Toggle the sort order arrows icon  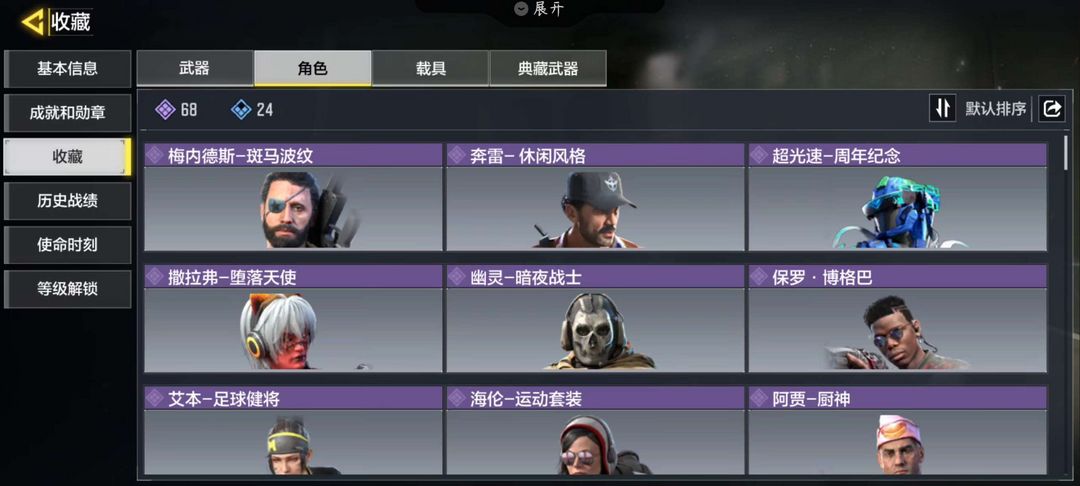point(942,109)
